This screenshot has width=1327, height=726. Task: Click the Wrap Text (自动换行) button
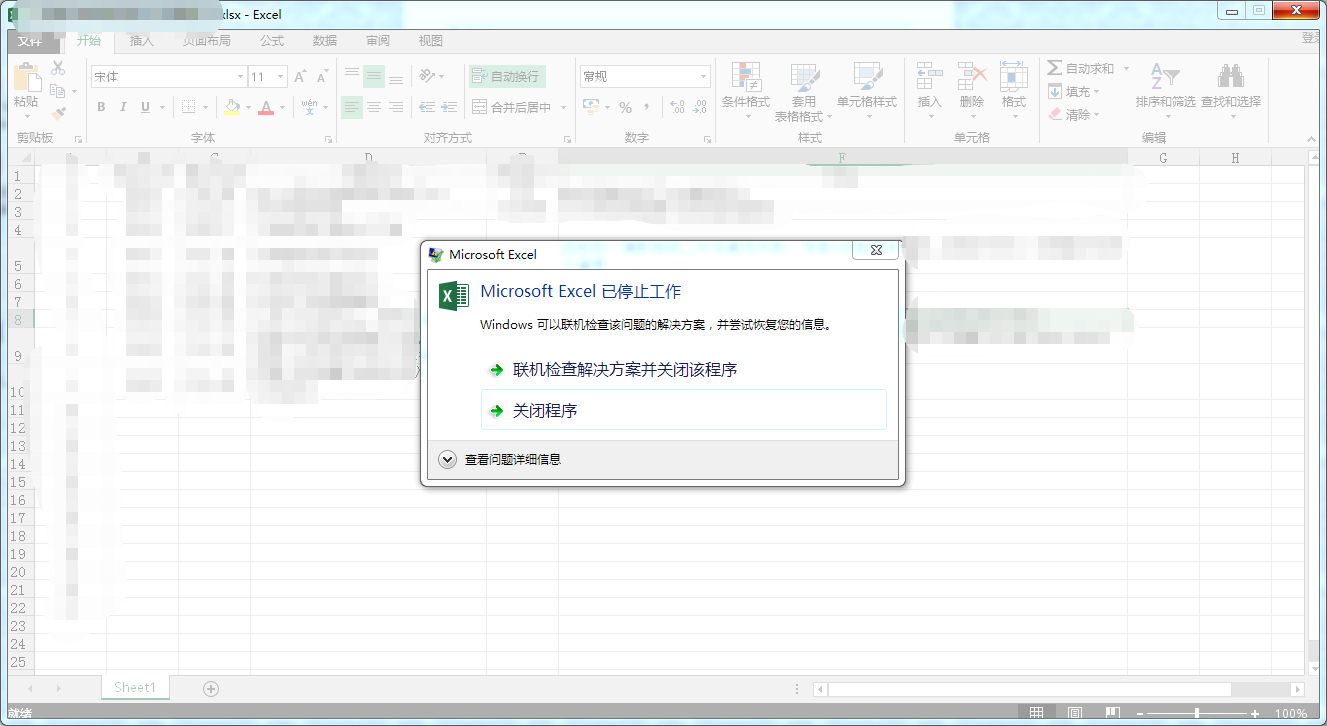click(x=506, y=76)
